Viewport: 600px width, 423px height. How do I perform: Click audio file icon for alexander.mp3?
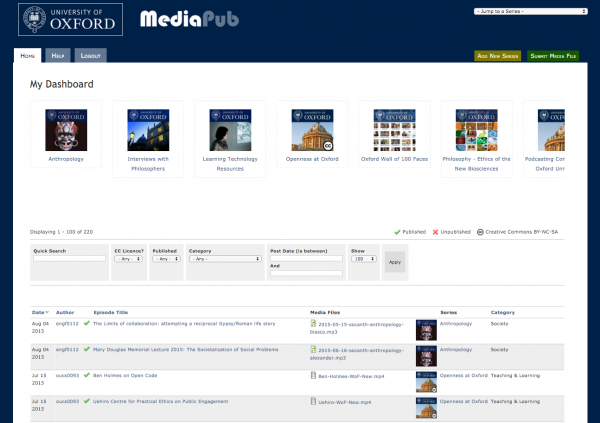(x=313, y=350)
